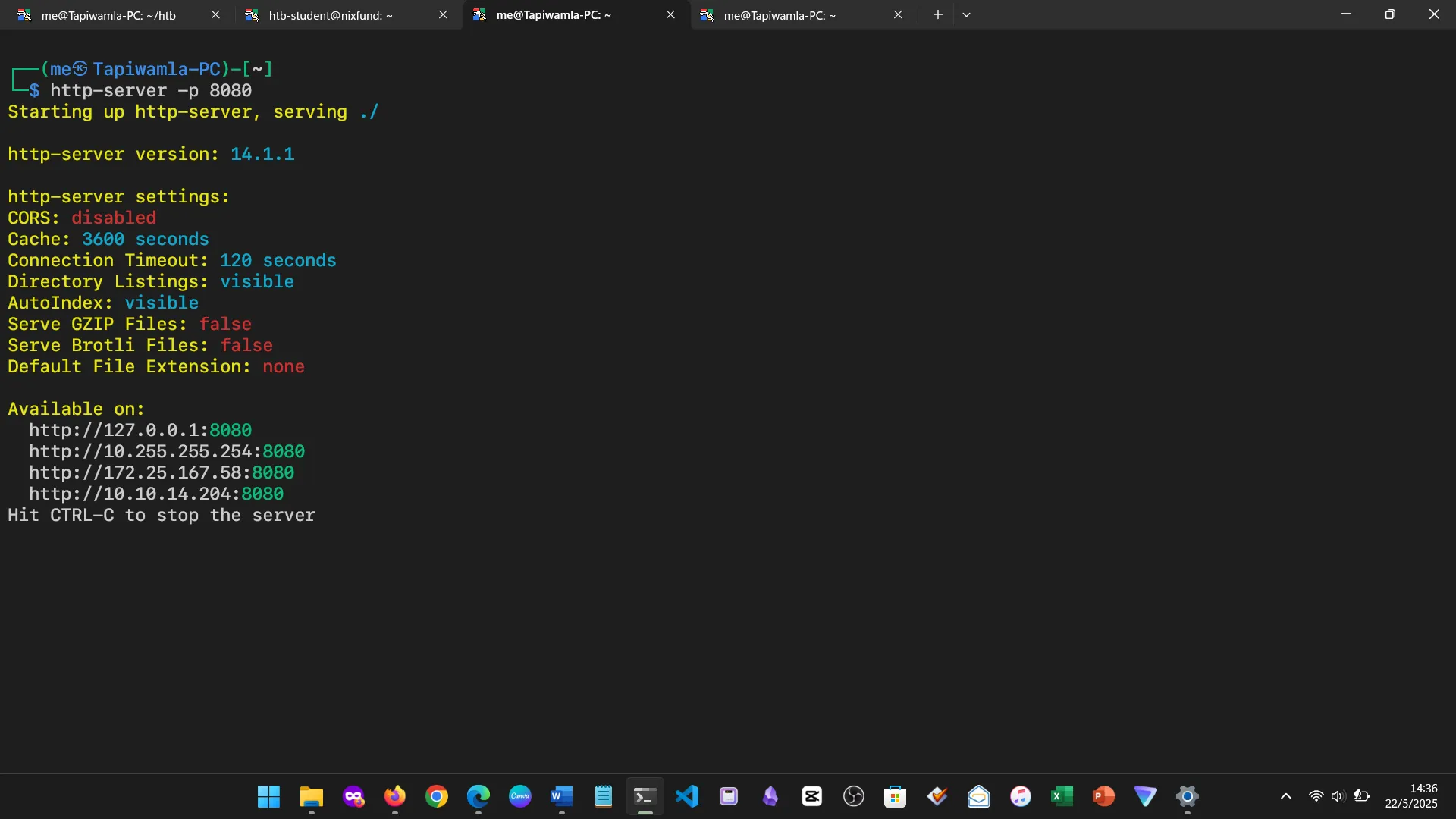Open OBS Studio from the taskbar
Viewport: 1456px width, 819px height.
(853, 796)
